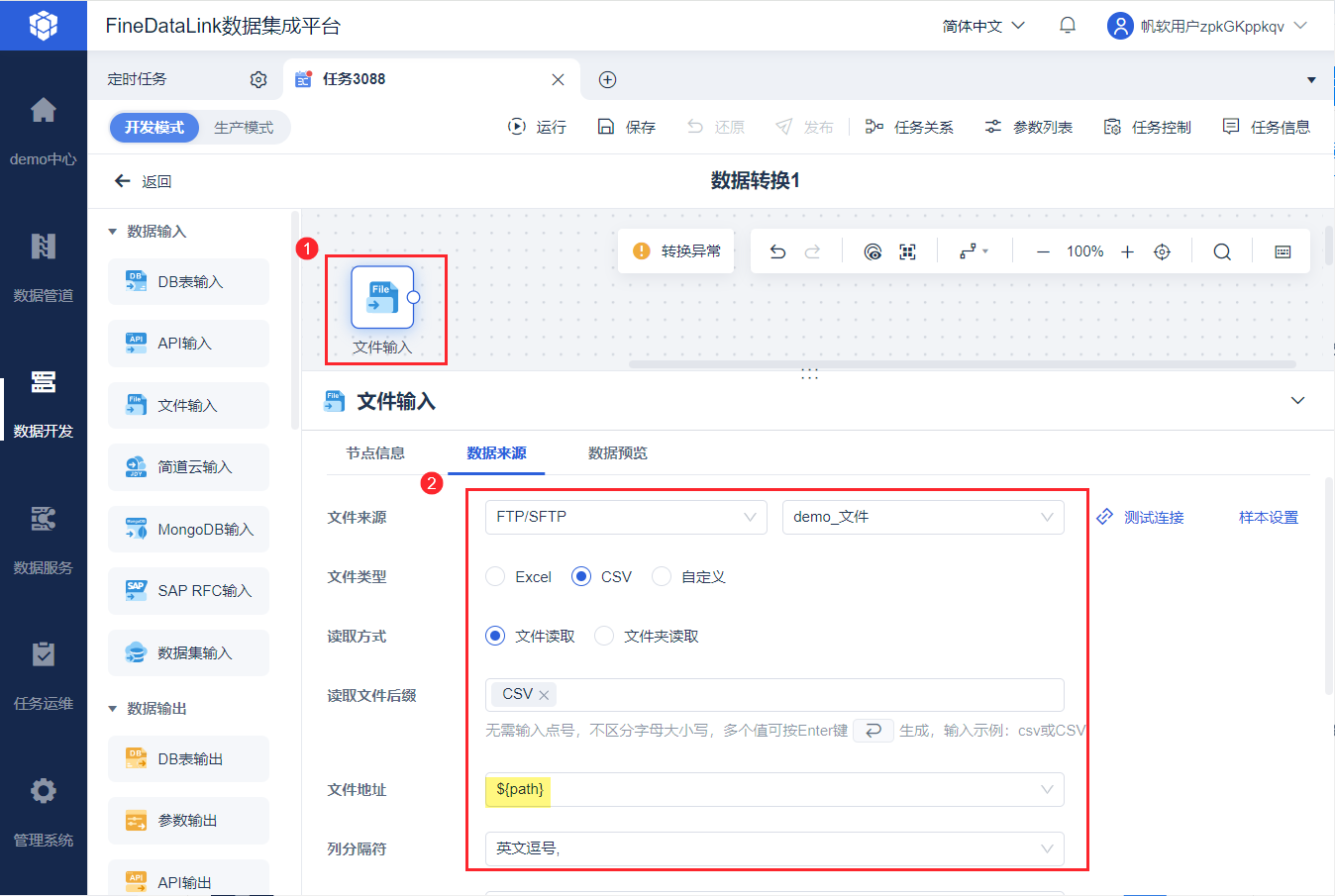1335x896 pixels.
Task: Open notifications bell icon
Action: (1068, 26)
